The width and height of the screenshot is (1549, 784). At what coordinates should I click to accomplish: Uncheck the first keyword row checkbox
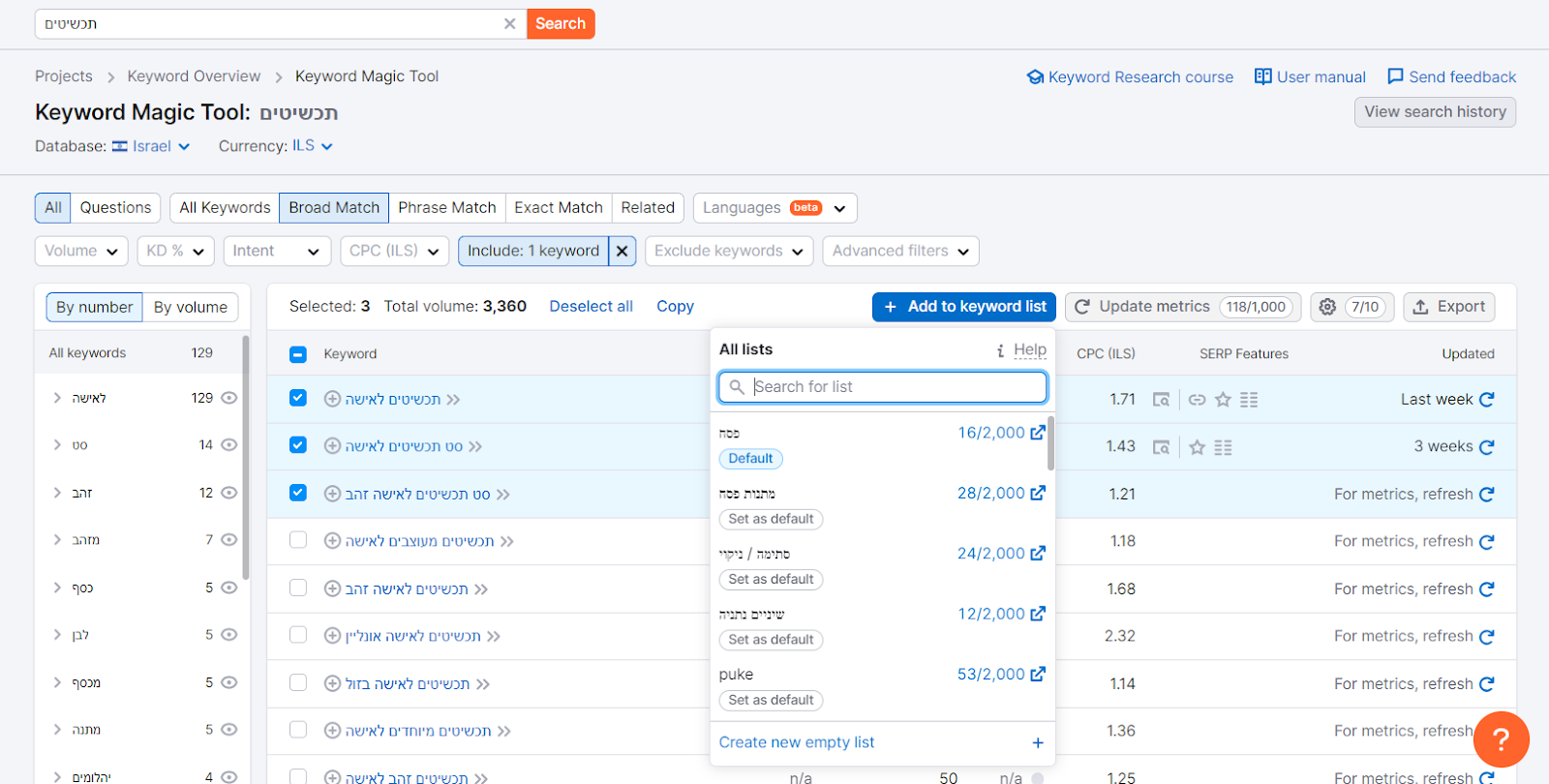point(298,398)
